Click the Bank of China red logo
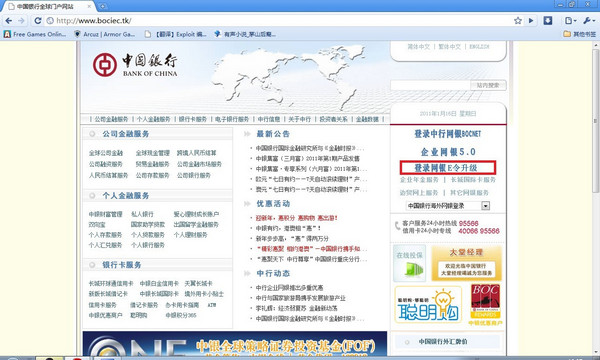This screenshot has height=360, width=600. 105,65
